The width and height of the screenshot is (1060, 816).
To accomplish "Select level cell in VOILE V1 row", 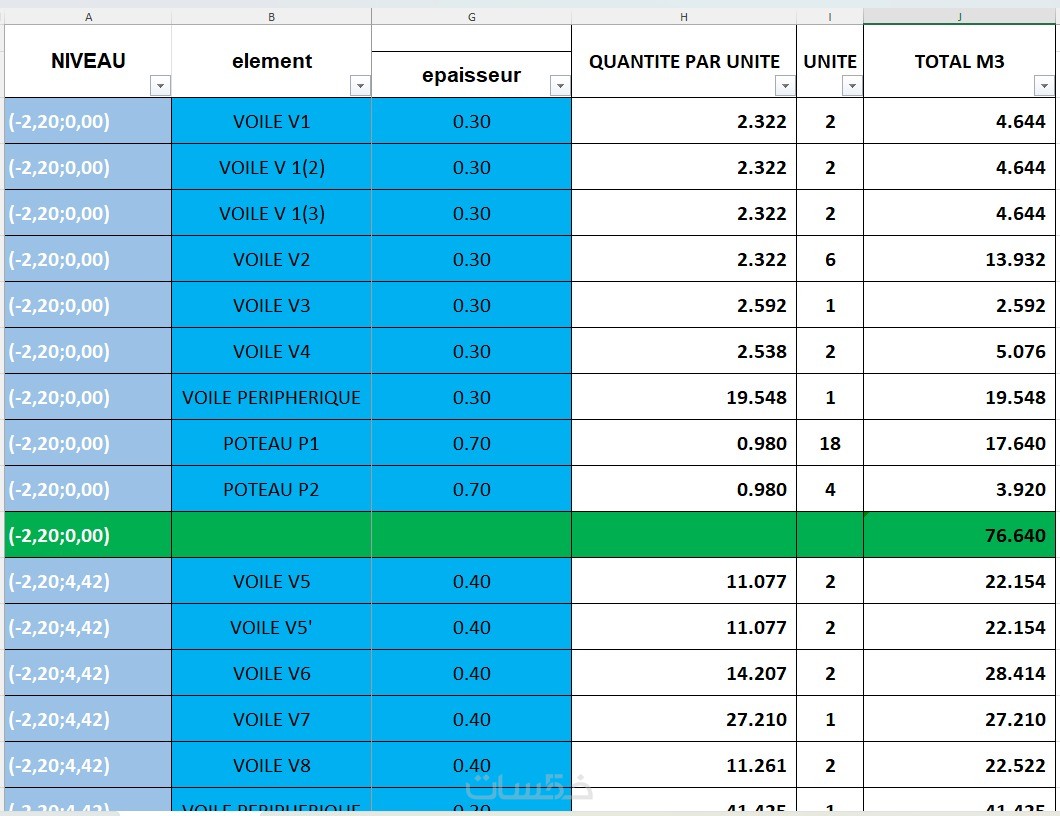I will point(88,121).
